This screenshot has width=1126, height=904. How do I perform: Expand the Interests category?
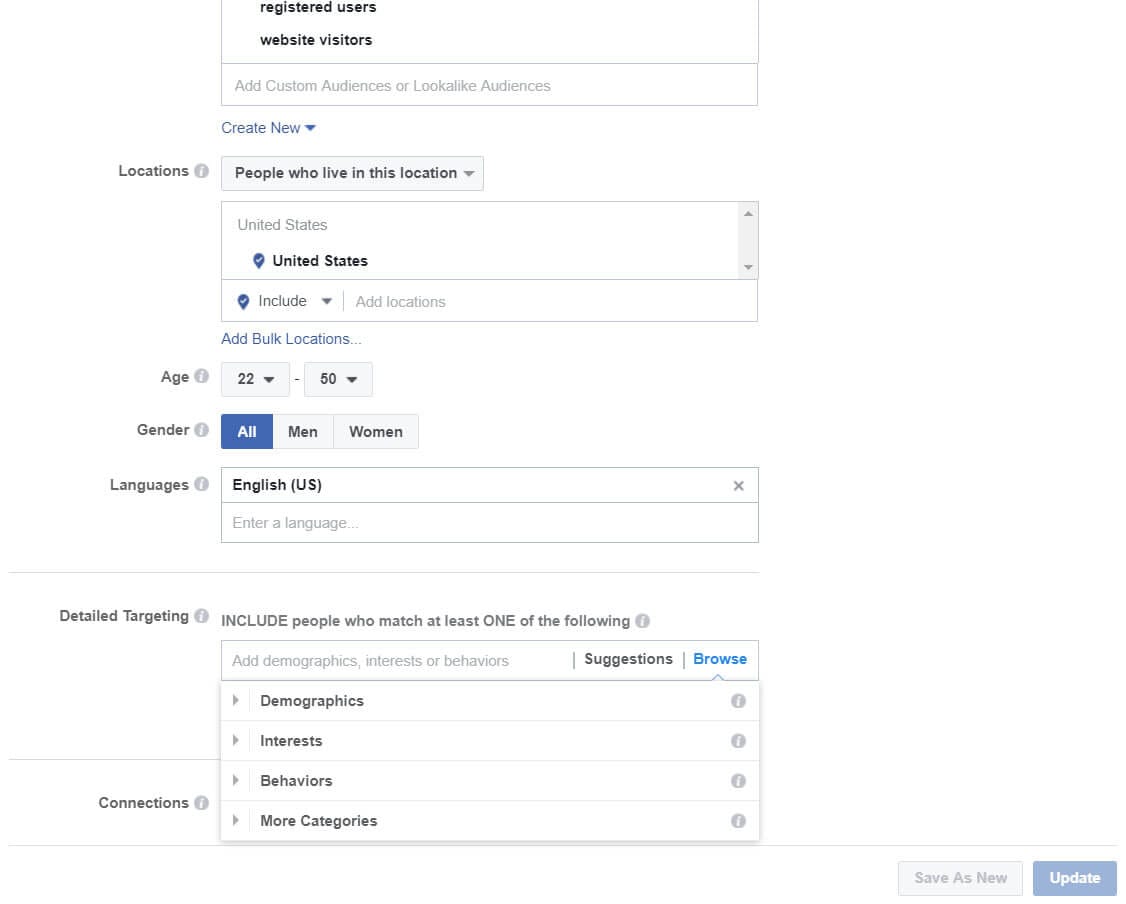tap(236, 740)
